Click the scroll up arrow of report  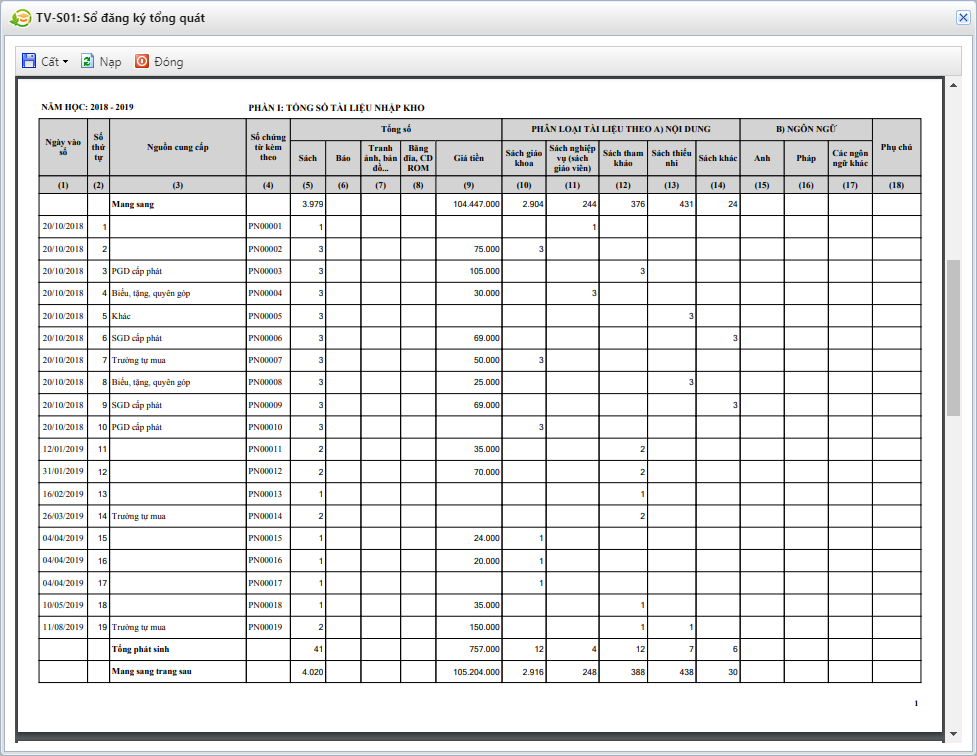953,85
